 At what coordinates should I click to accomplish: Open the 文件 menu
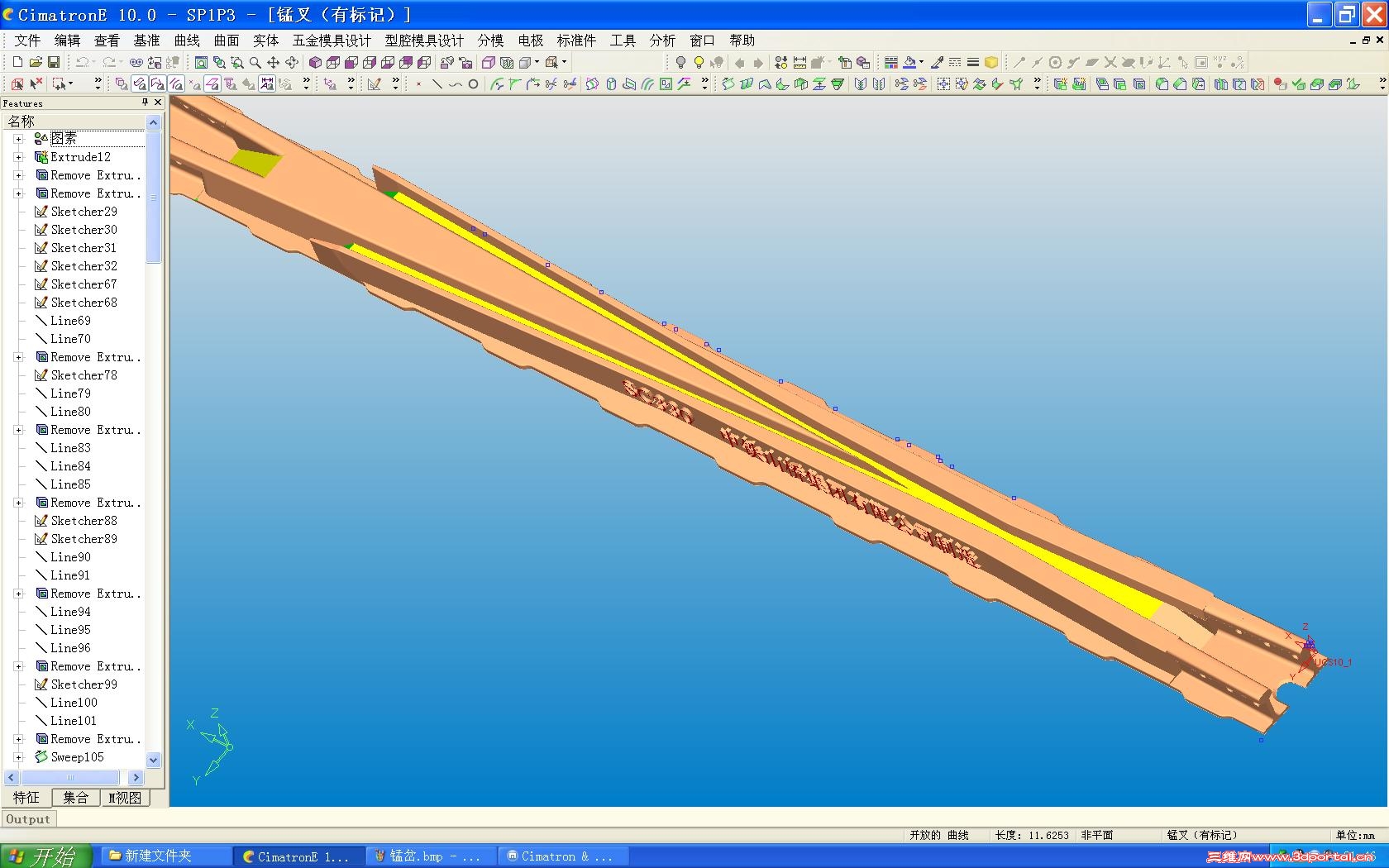[x=27, y=40]
